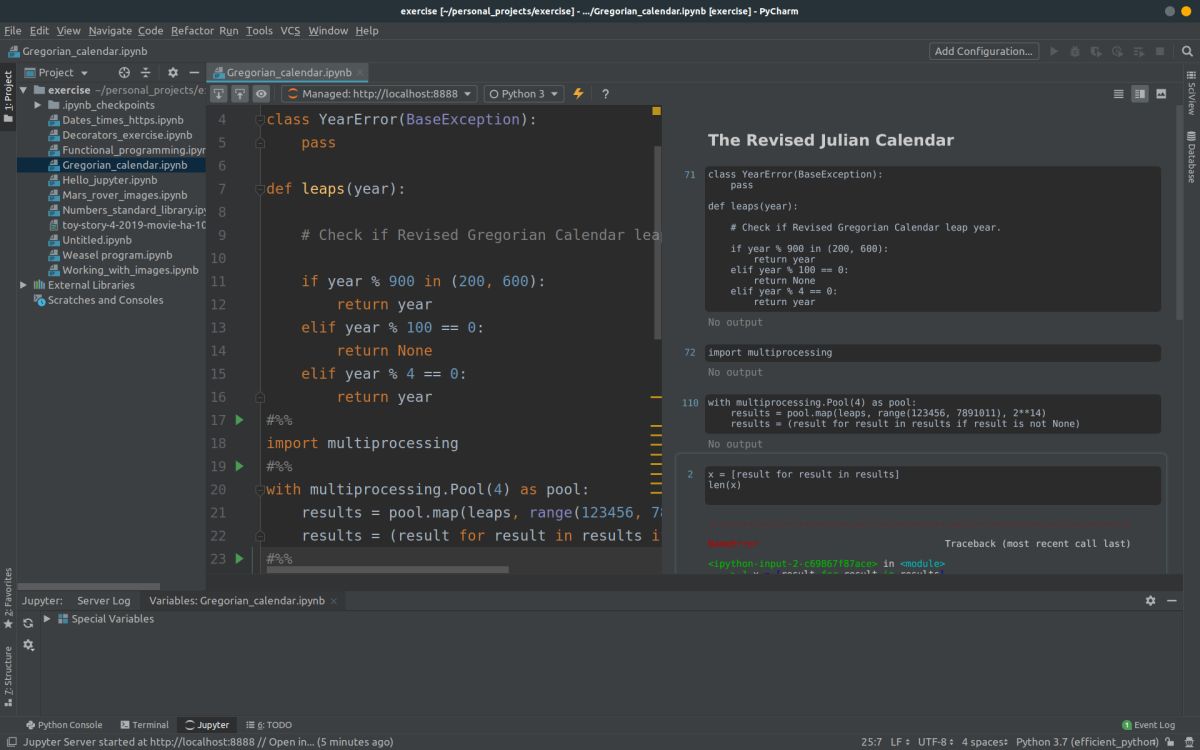Click the Search Everywhere magnifier icon
Screen dimensions: 1200x750
tap(1185, 51)
